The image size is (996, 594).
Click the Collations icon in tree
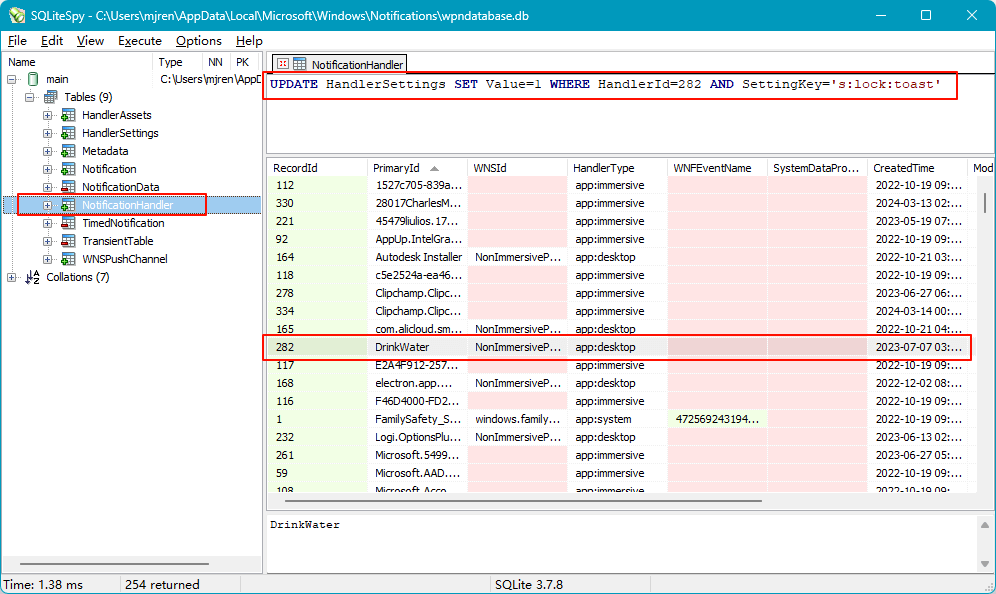pos(33,277)
